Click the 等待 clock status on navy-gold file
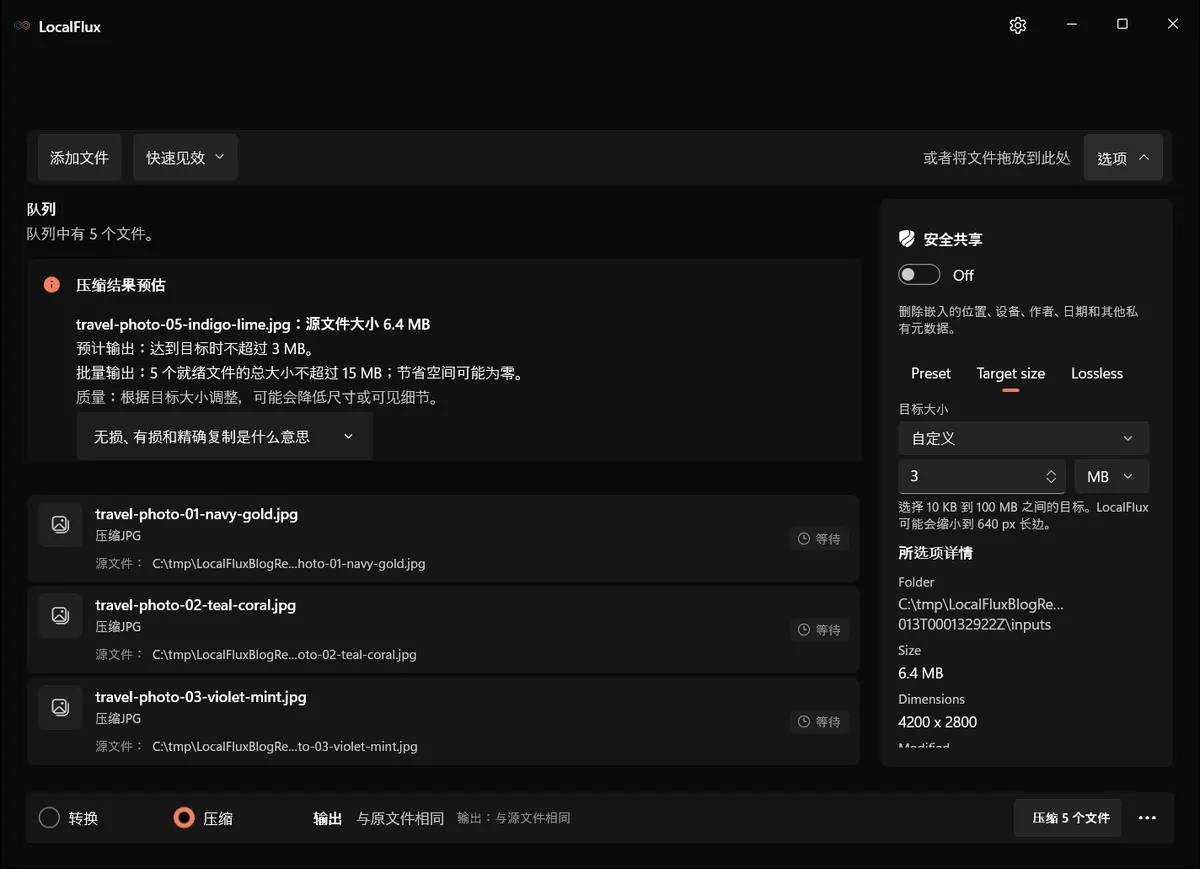The width and height of the screenshot is (1200, 869). [x=819, y=538]
